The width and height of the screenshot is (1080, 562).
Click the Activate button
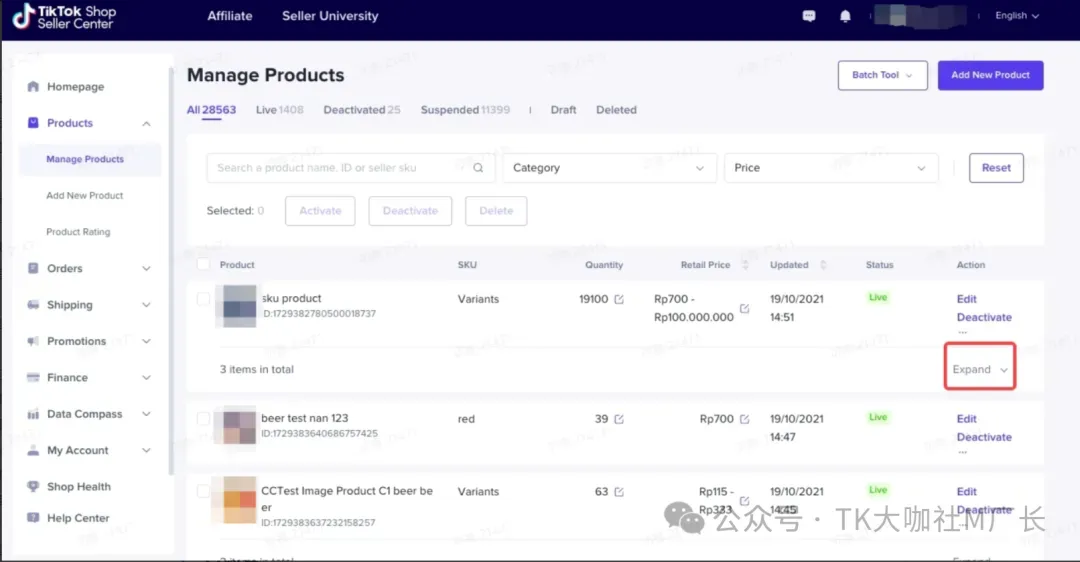[x=320, y=211]
